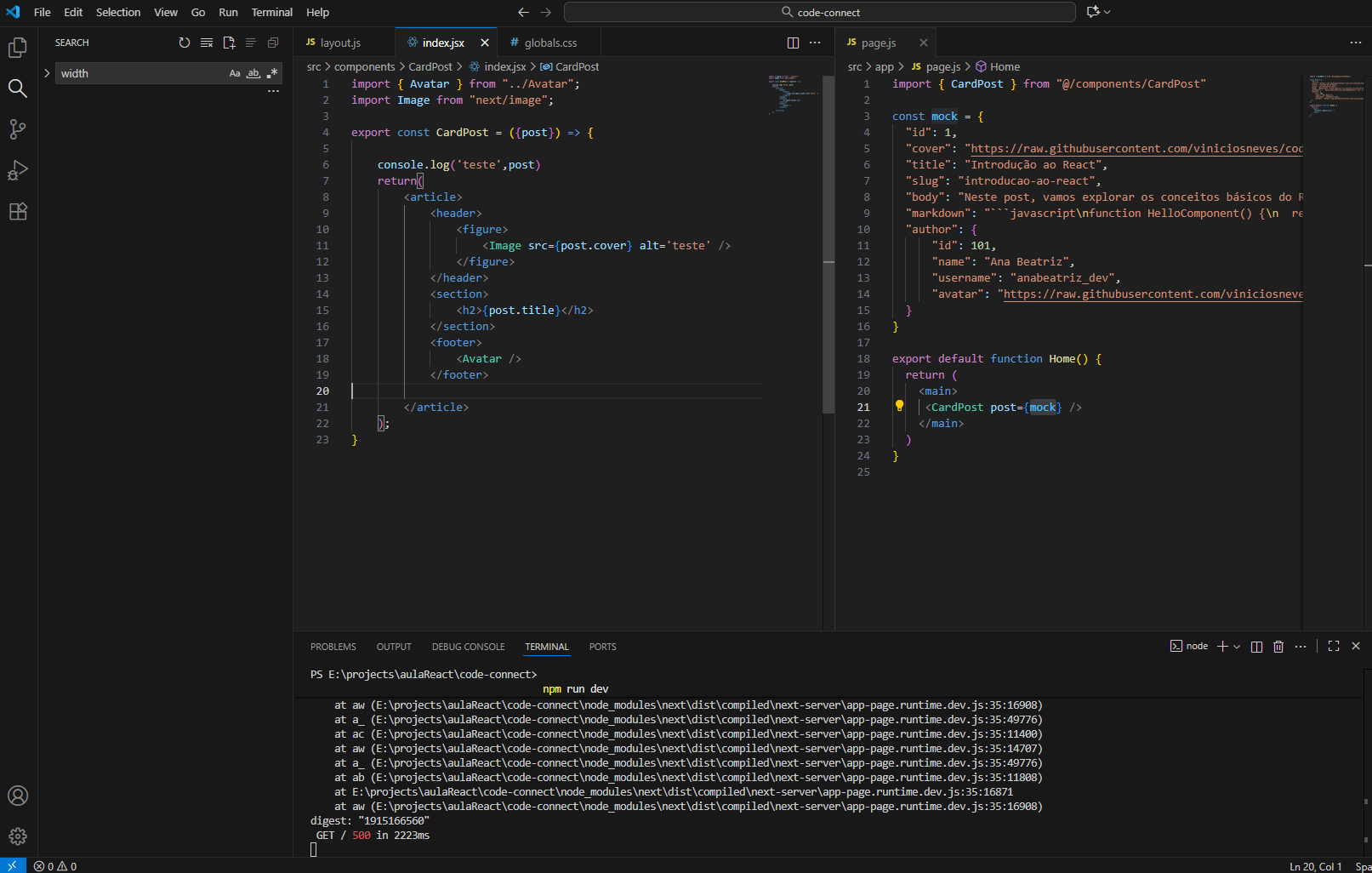Open Run and Debug view
This screenshot has width=1372, height=873.
click(x=17, y=170)
